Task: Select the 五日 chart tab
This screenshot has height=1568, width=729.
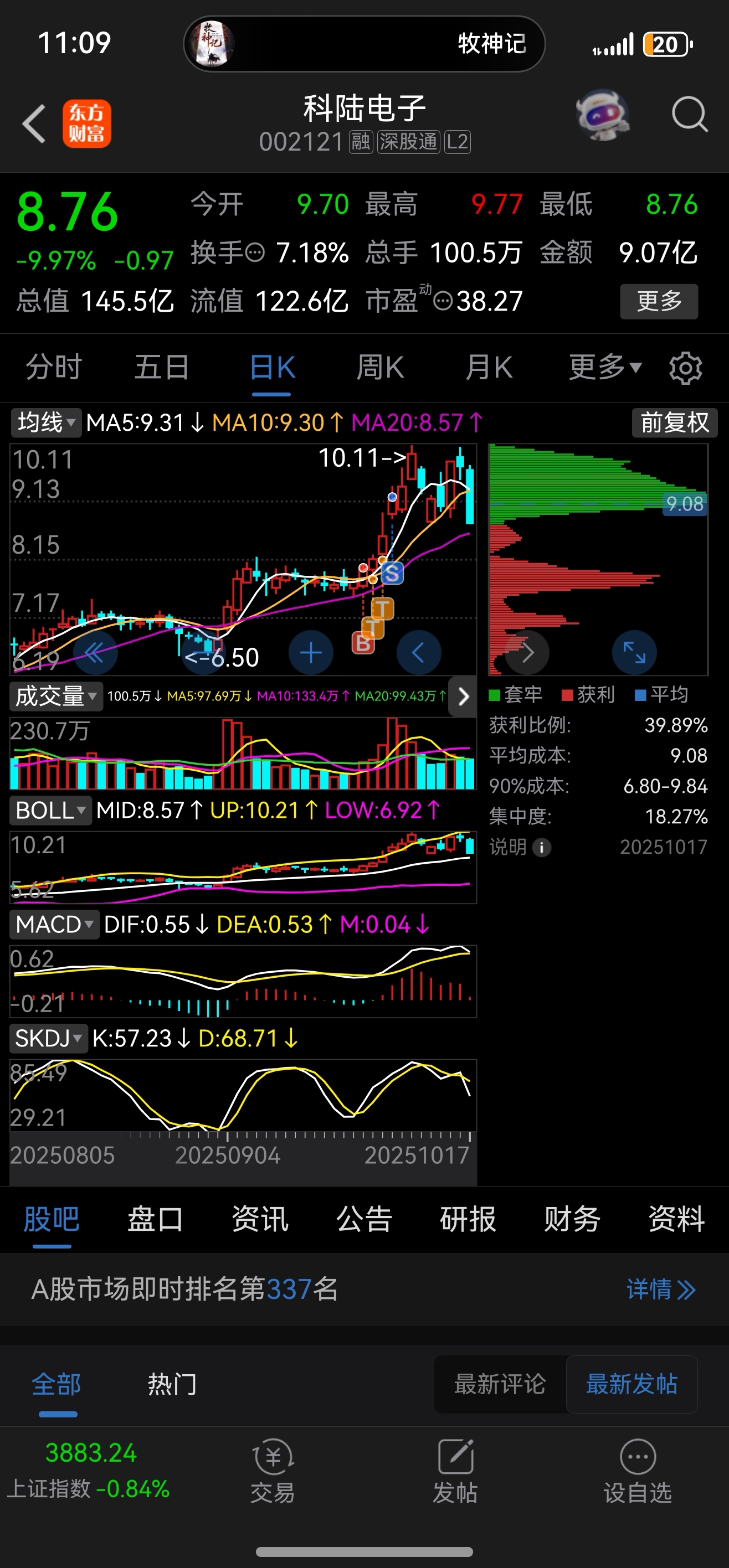Action: click(161, 368)
